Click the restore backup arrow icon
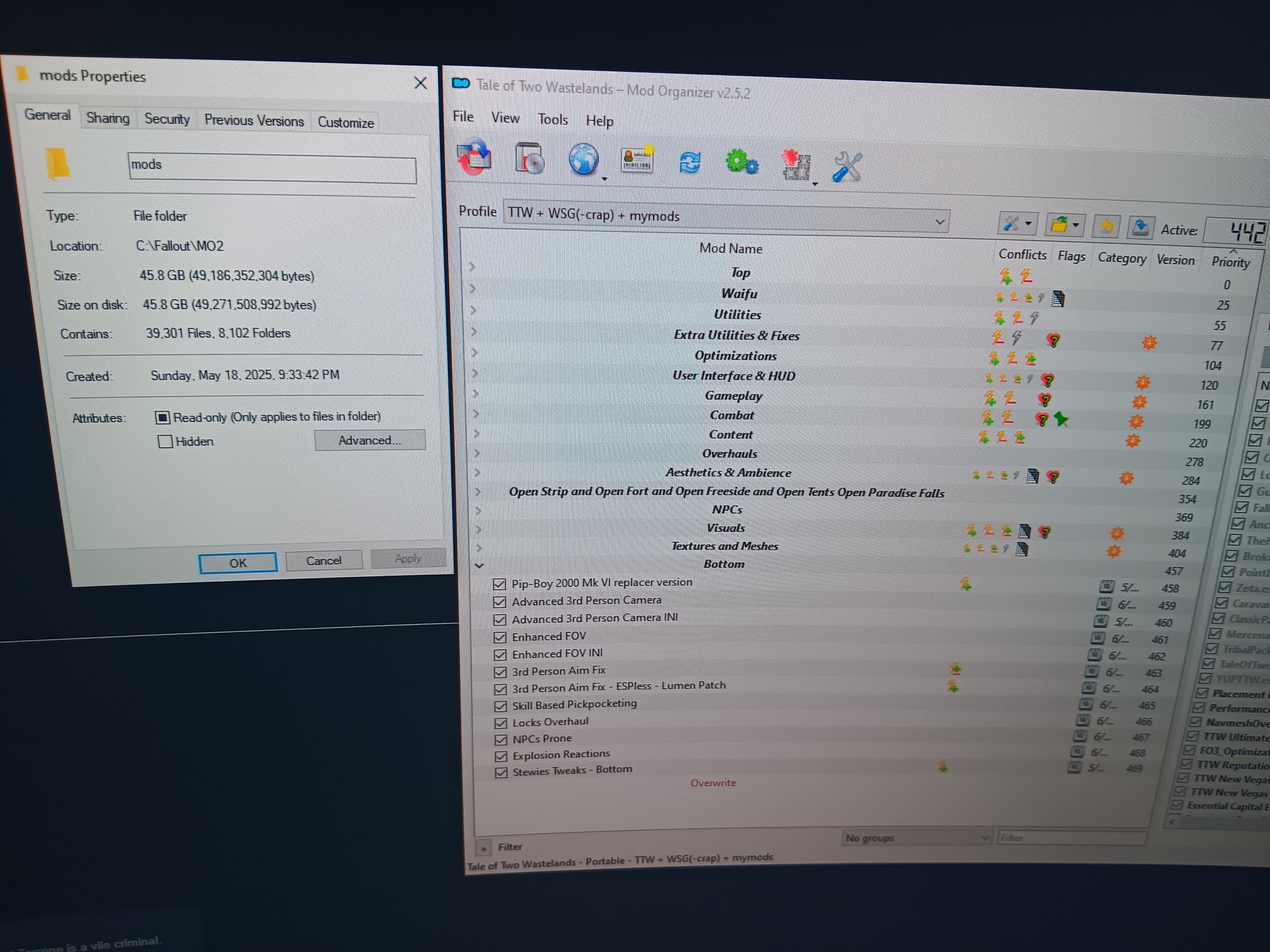1270x952 pixels. tap(1106, 226)
